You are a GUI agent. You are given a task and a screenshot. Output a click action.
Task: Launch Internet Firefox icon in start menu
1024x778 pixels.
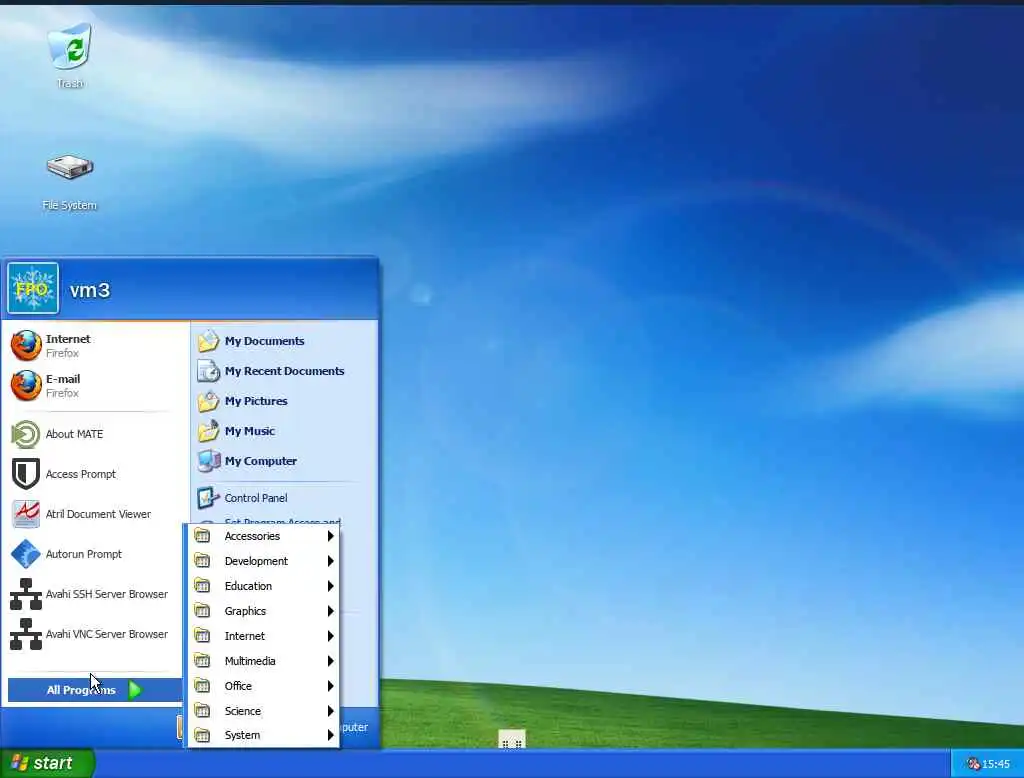click(x=26, y=346)
